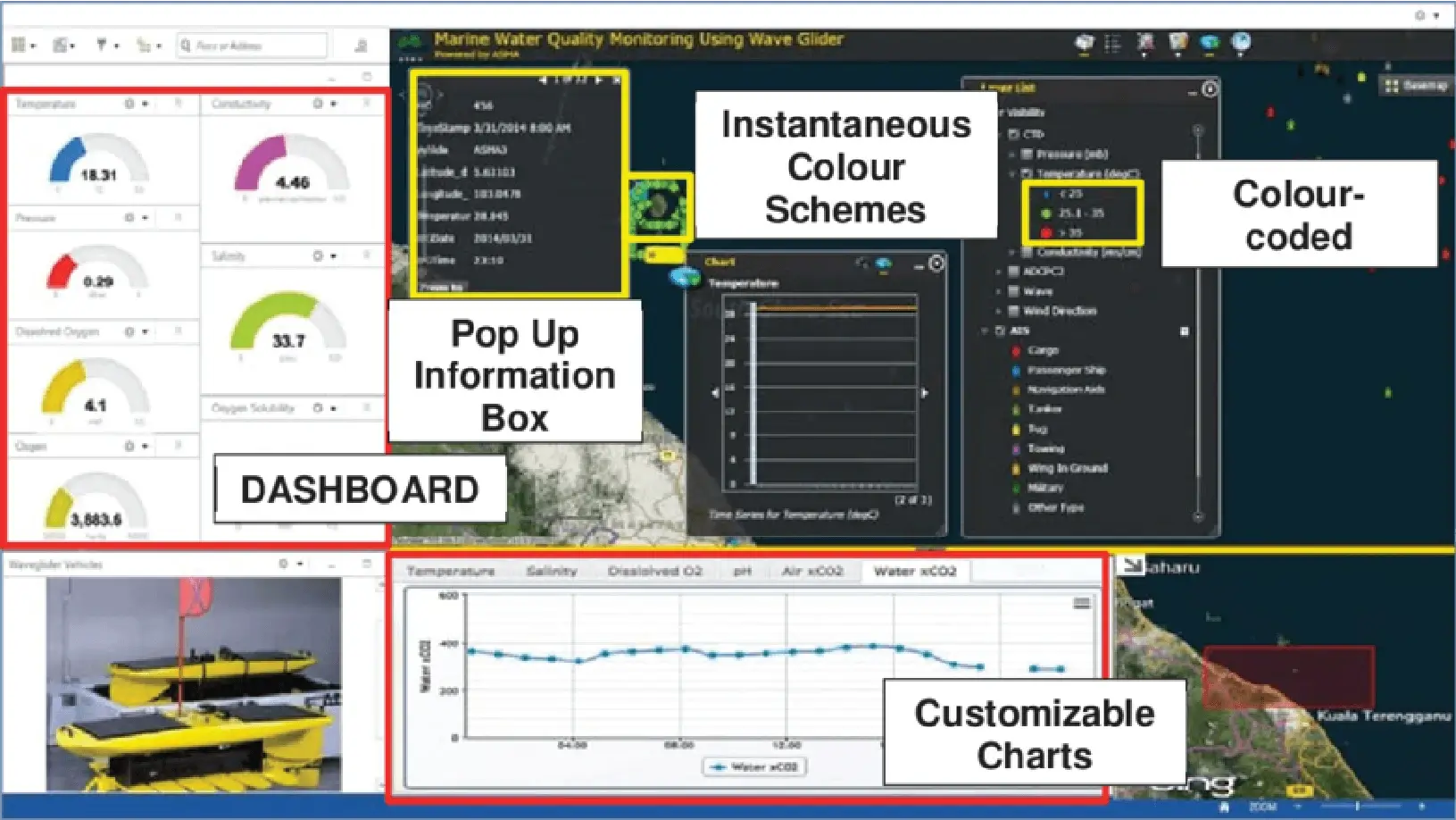Open the filter dropdown in the top toolbar
The image size is (1456, 820).
coord(104,46)
